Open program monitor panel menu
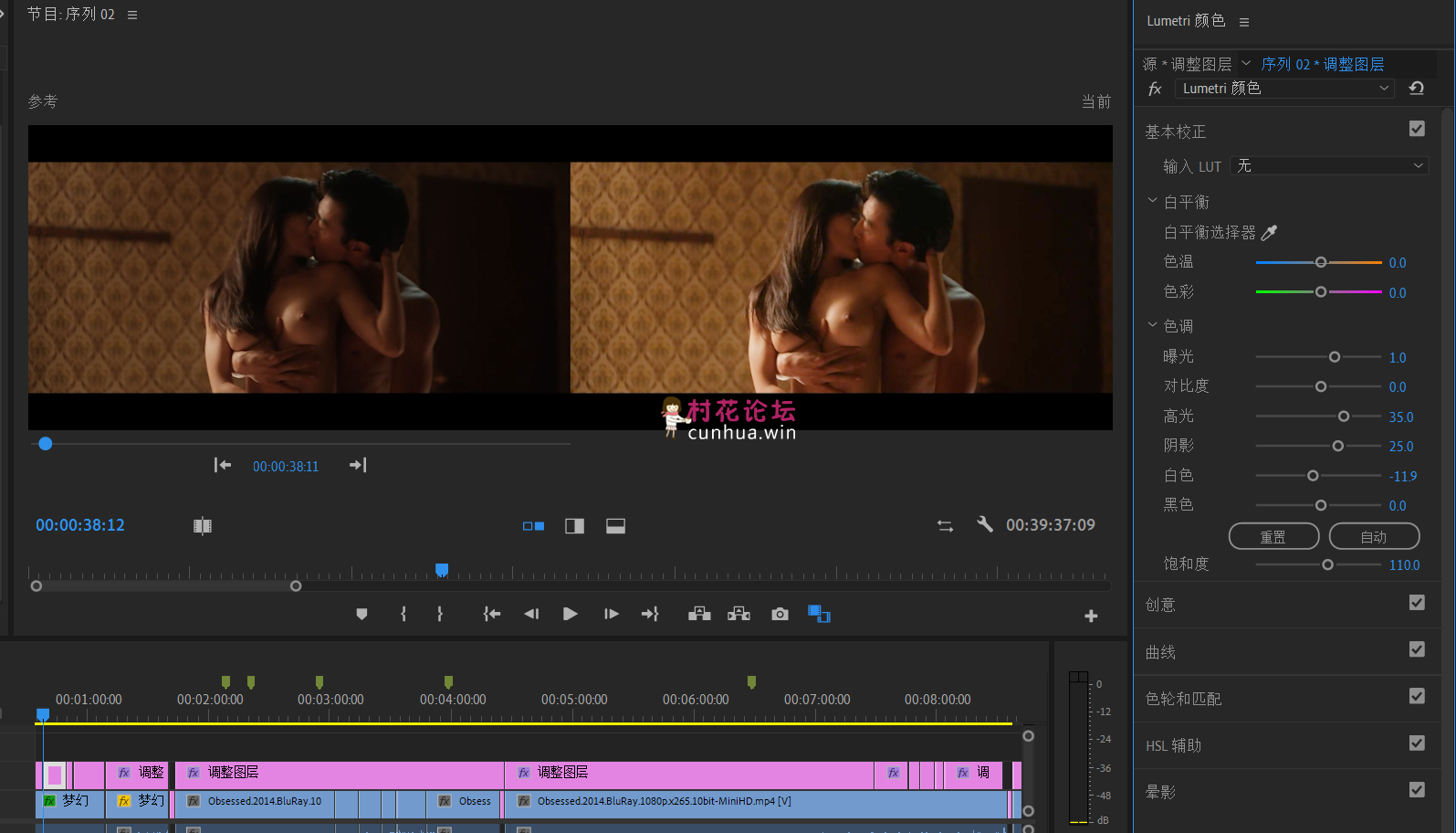The height and width of the screenshot is (833, 1456). coord(132,15)
